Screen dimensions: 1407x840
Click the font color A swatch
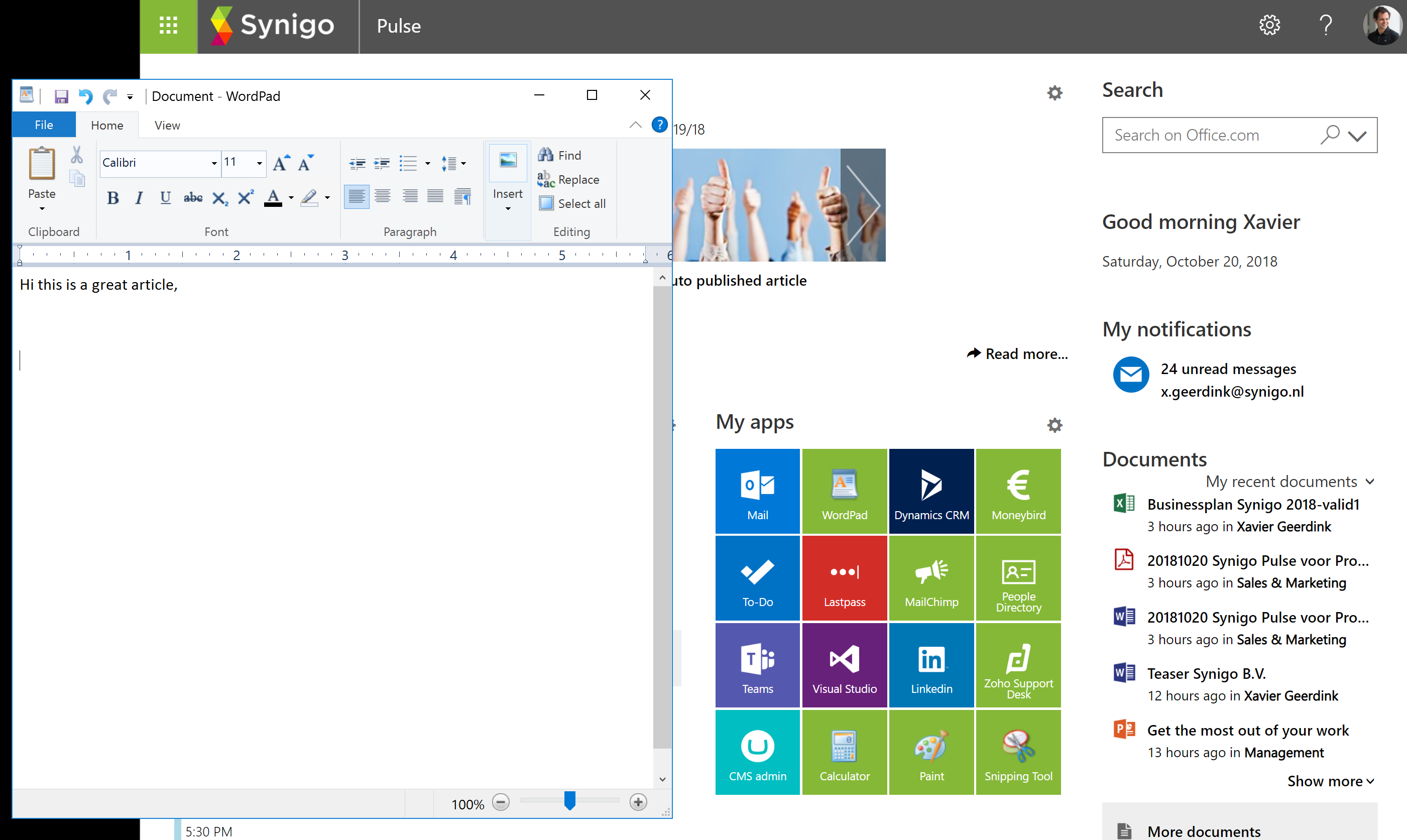click(273, 197)
